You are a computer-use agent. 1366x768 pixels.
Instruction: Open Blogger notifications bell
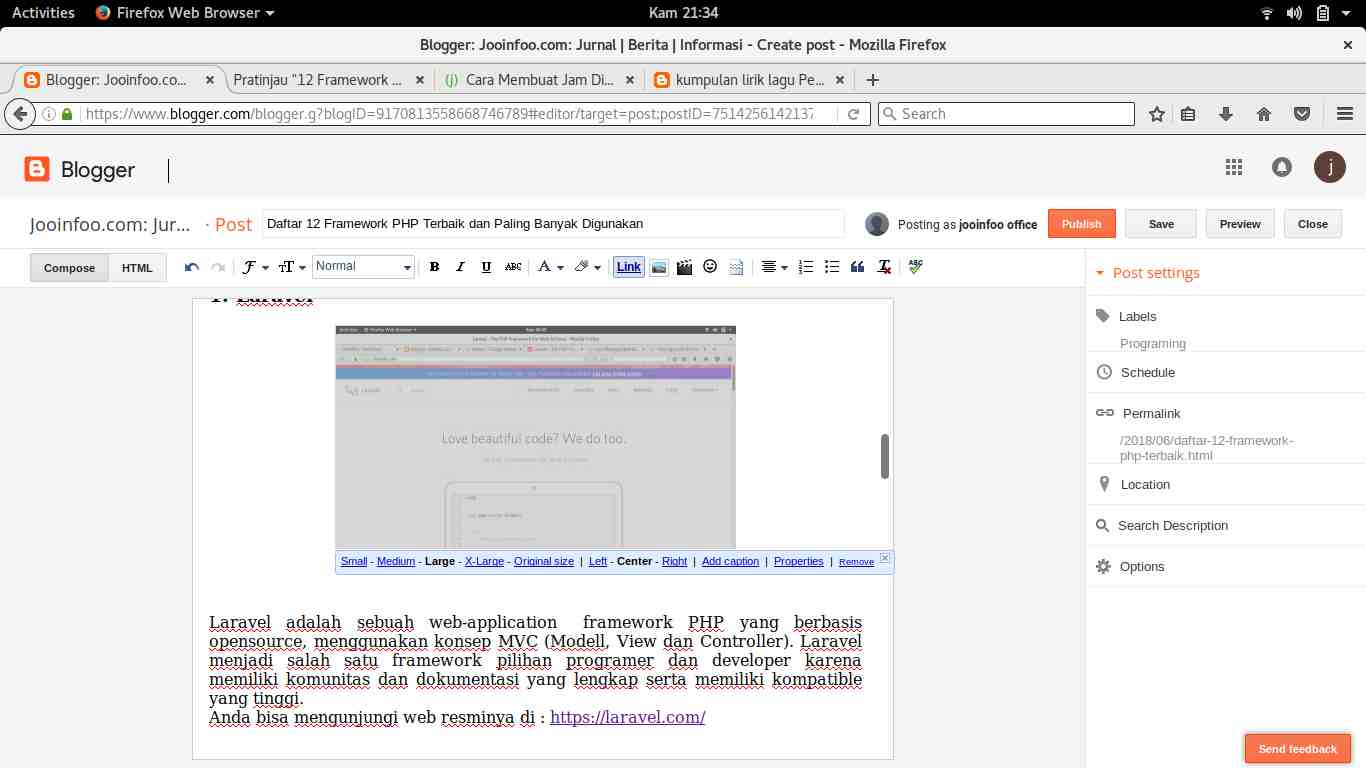1282,168
